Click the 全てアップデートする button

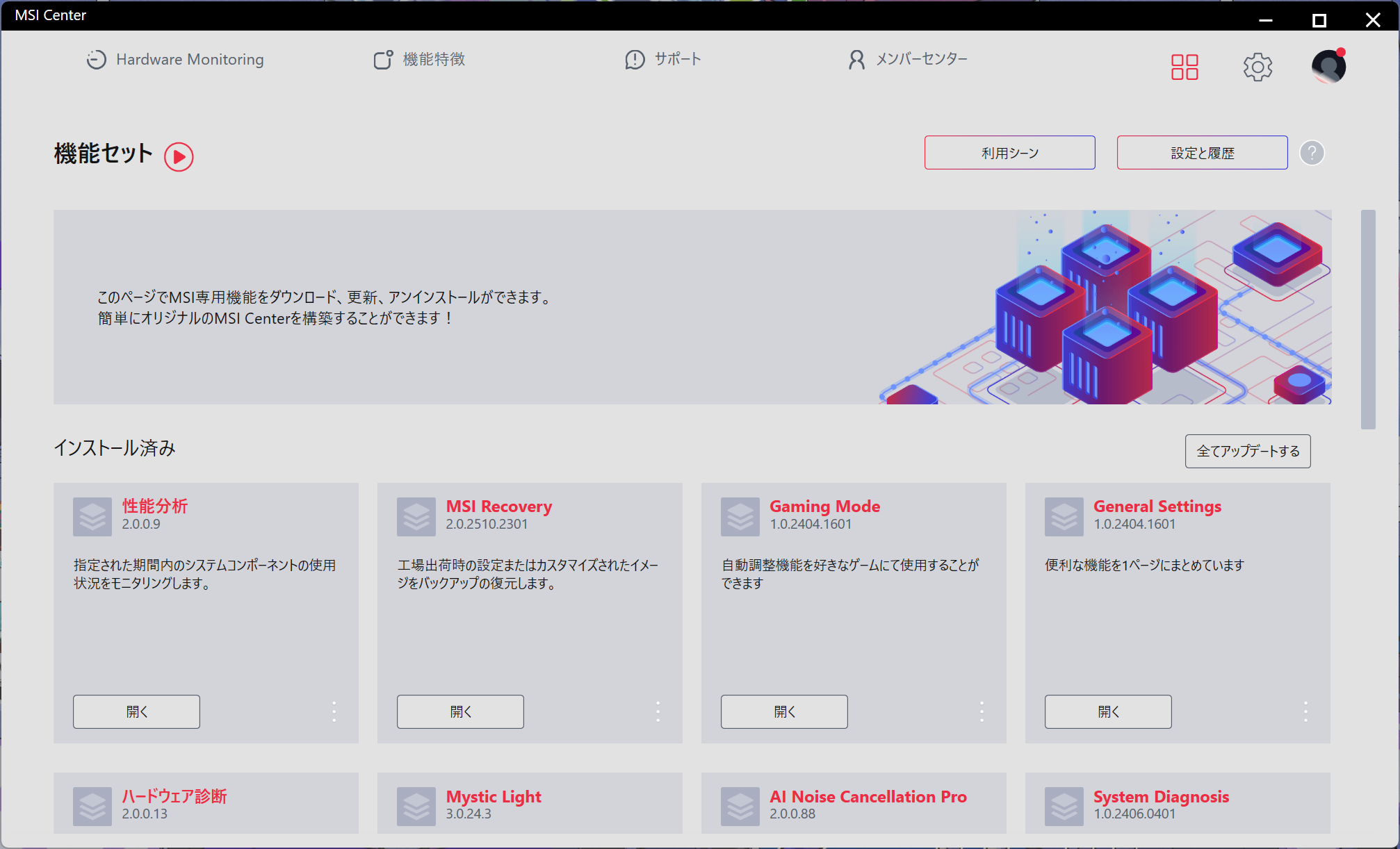[1248, 451]
